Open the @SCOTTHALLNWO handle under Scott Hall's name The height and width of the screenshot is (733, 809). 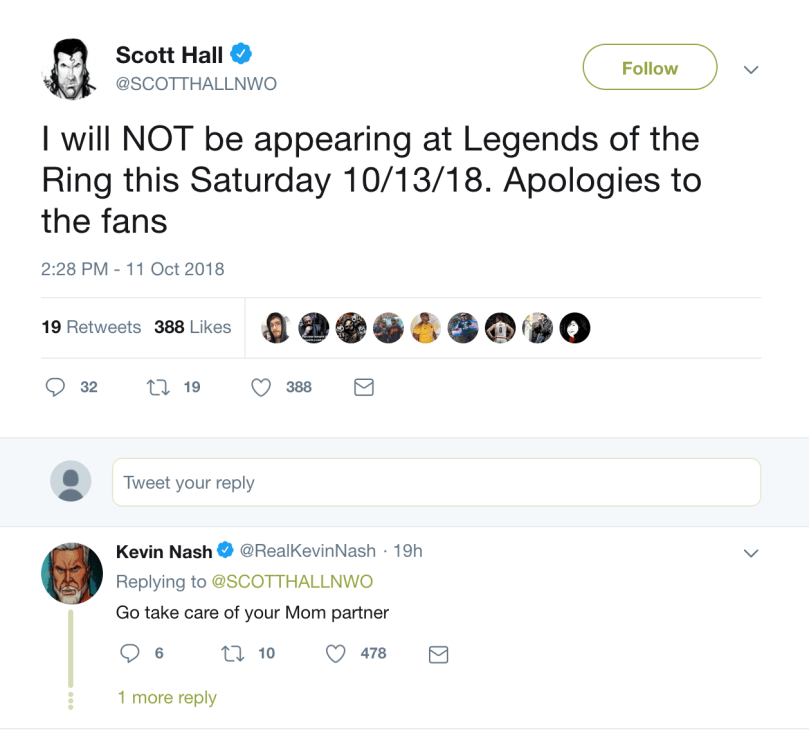[196, 84]
